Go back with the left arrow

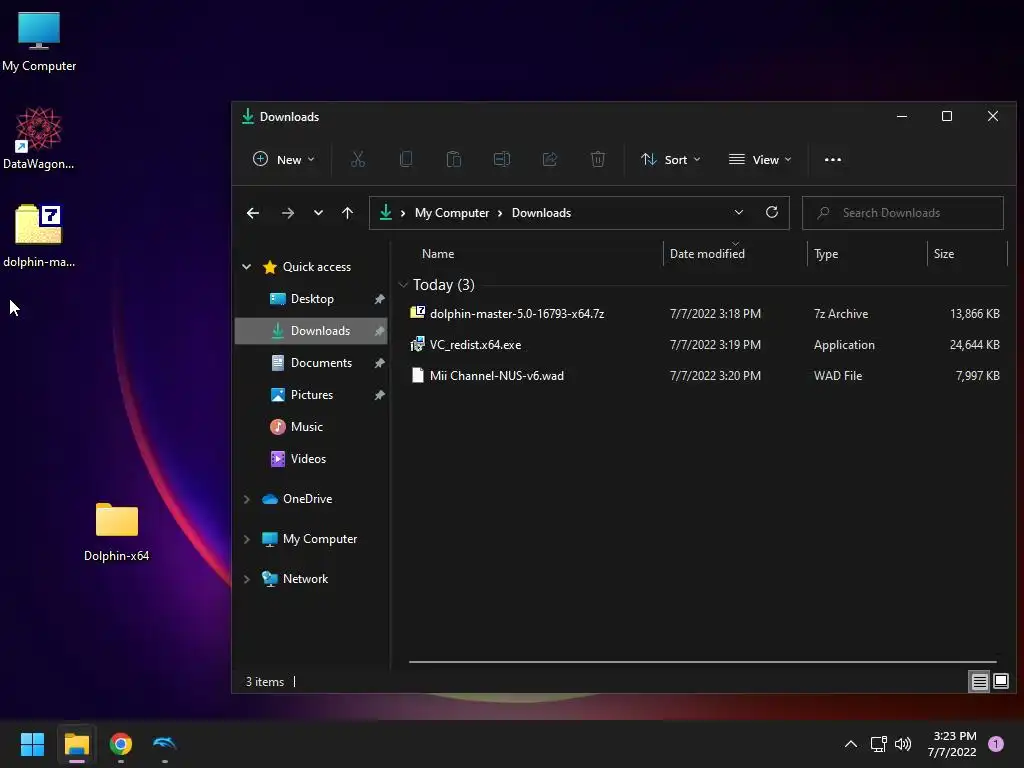pyautogui.click(x=253, y=213)
